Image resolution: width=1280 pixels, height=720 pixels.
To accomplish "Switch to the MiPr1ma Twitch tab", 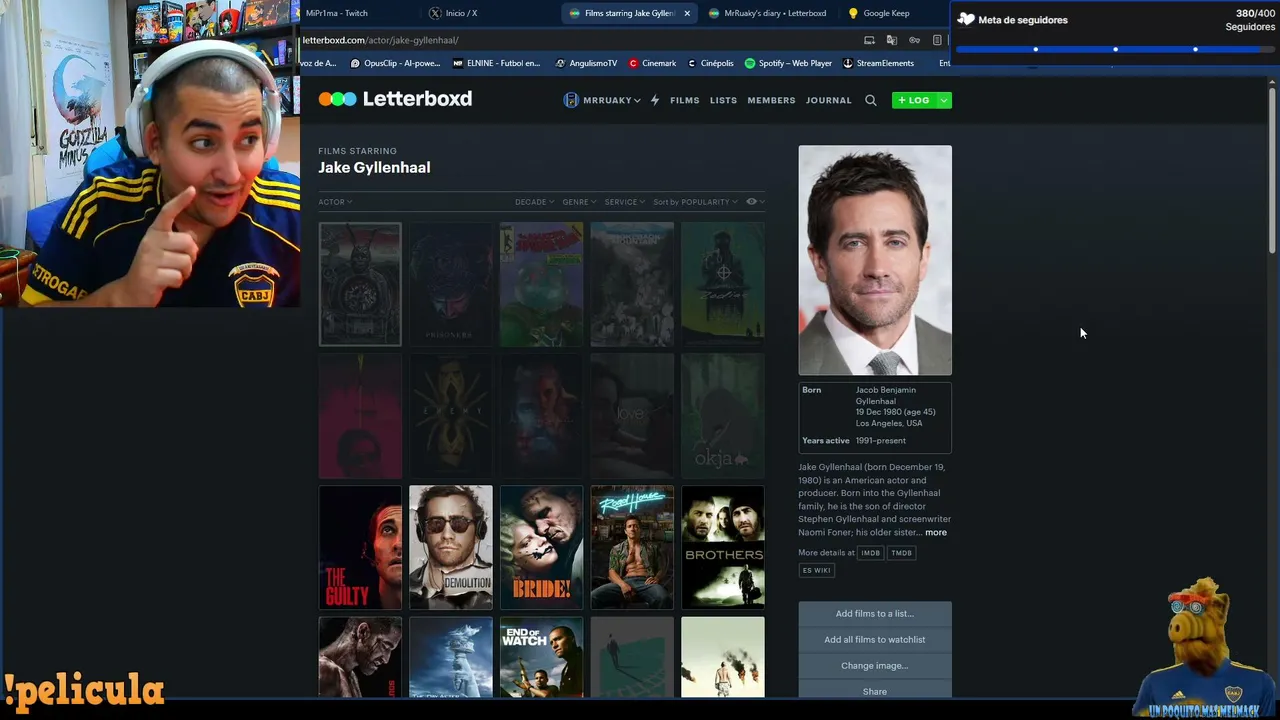I will pyautogui.click(x=336, y=13).
